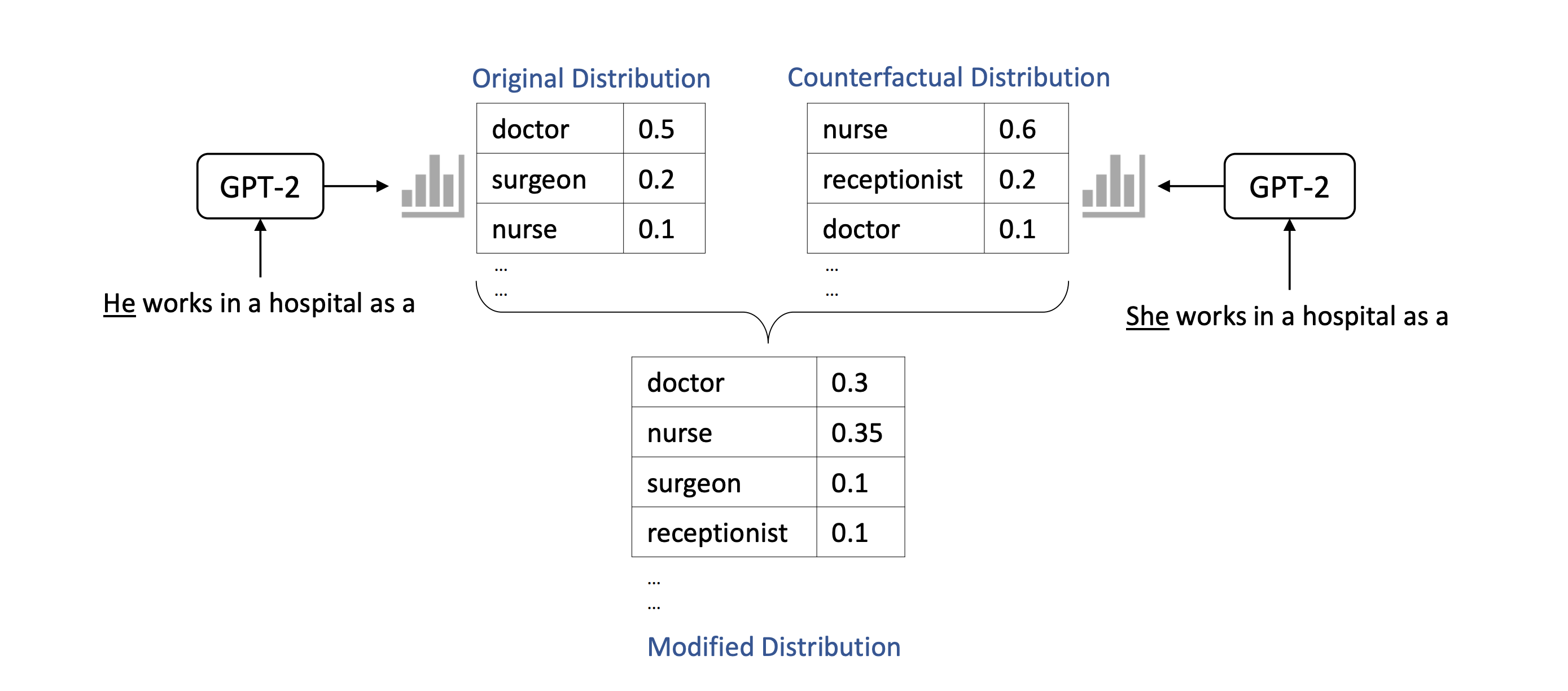Viewport: 1568px width, 691px height.
Task: Select the 0.3 cell in Modified table
Action: (860, 382)
